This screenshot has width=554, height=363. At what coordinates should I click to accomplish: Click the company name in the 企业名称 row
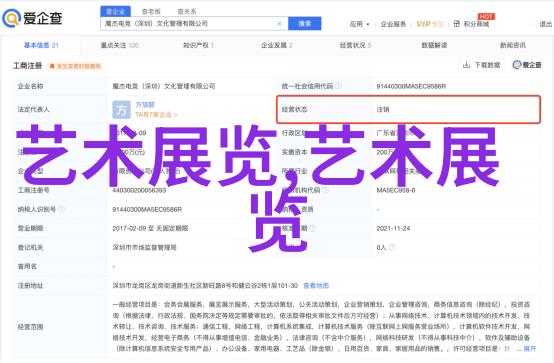point(164,86)
